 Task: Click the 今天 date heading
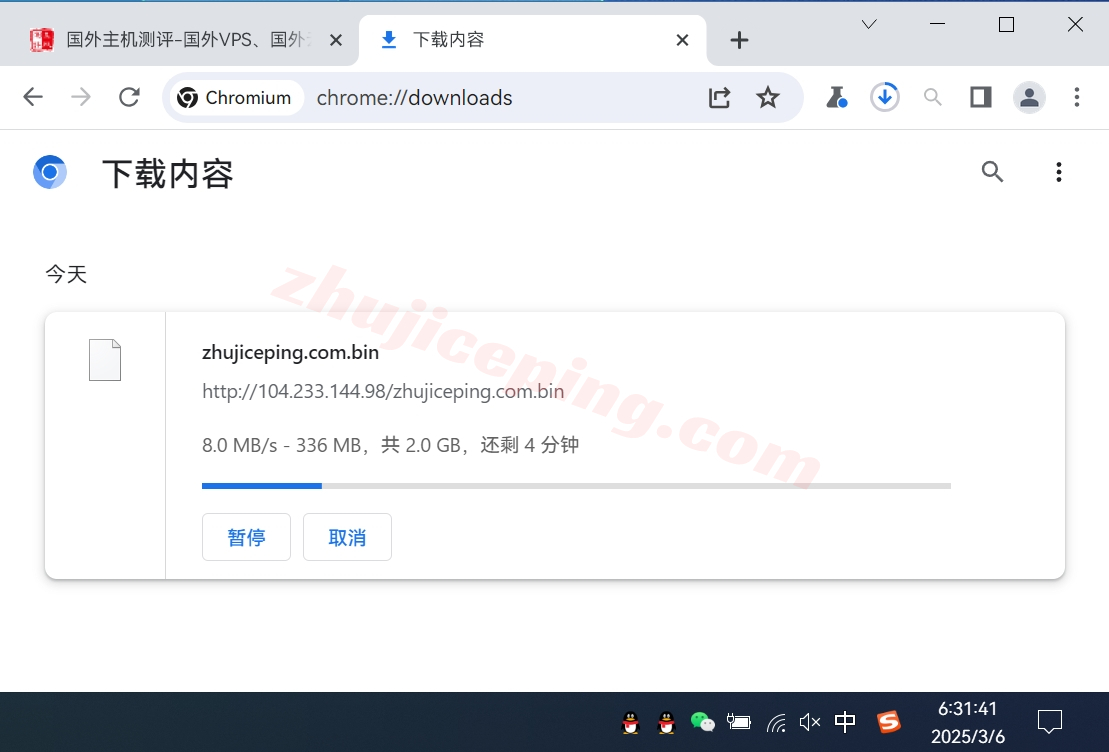66,274
